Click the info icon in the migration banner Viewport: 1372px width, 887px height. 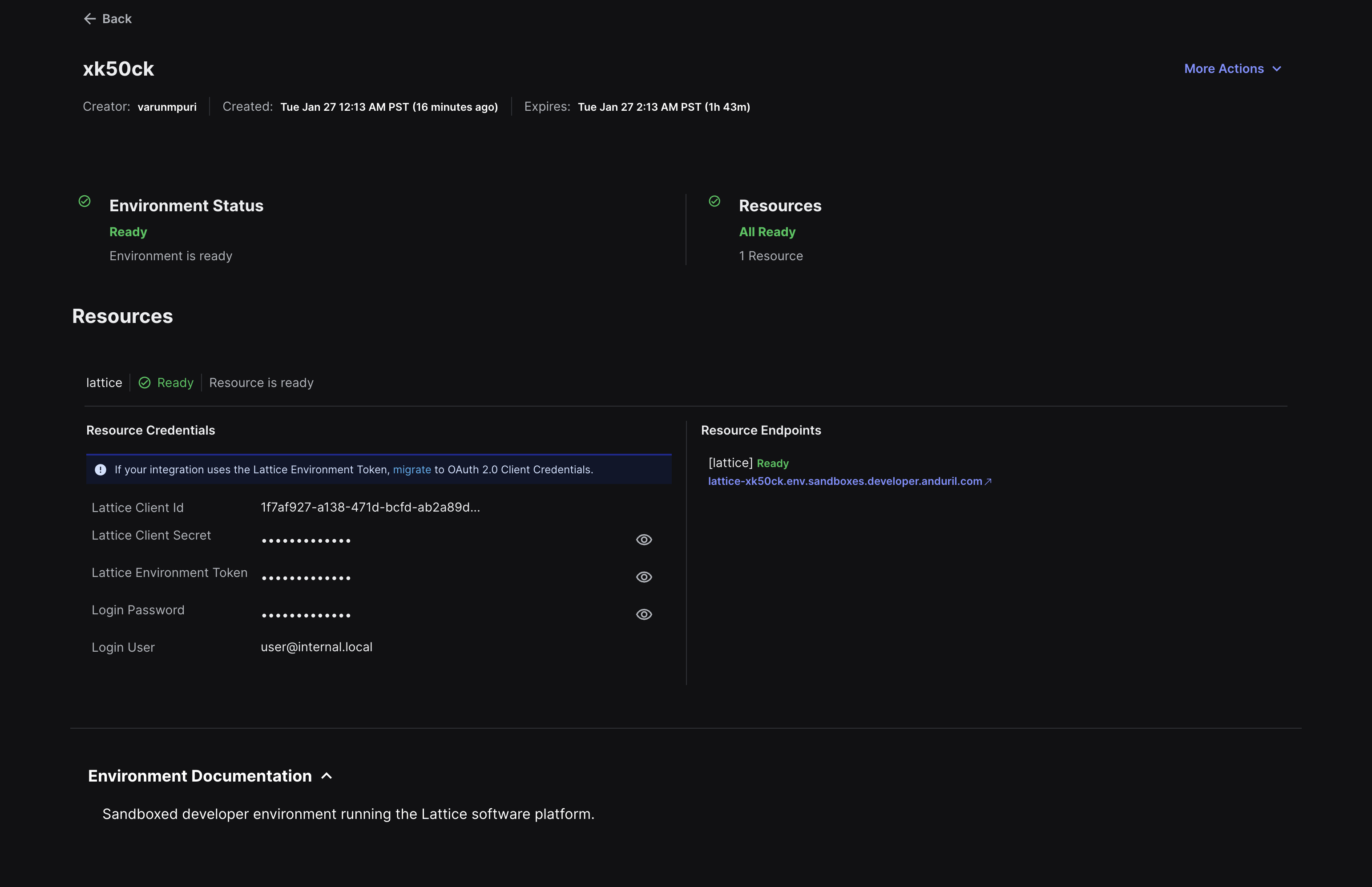[100, 470]
